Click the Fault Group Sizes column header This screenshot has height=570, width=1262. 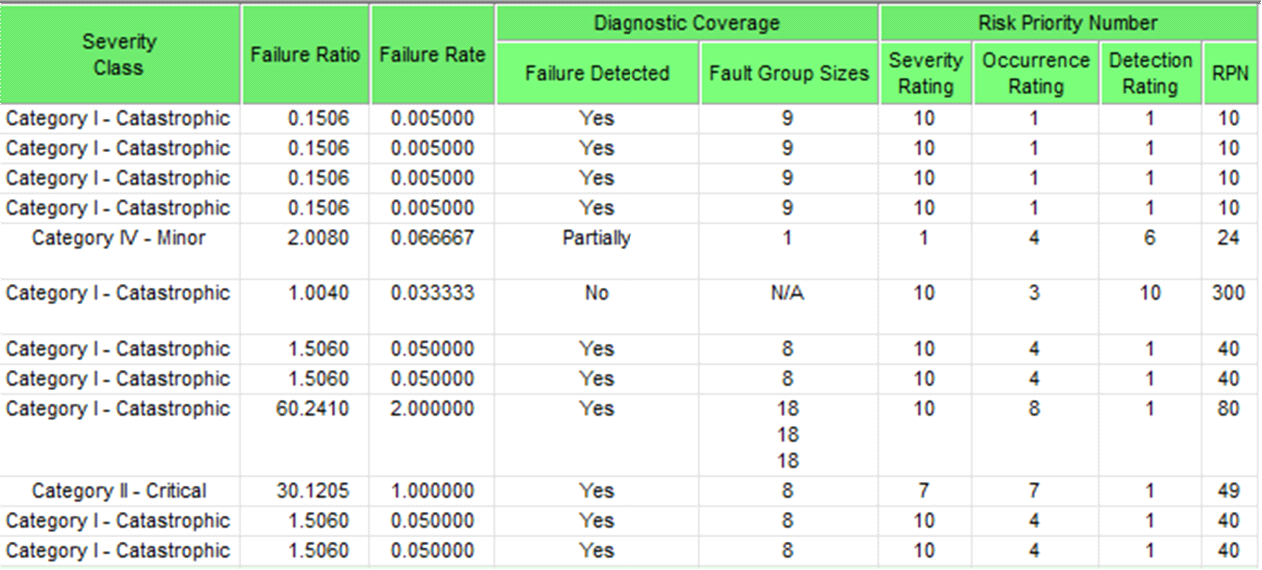click(x=789, y=73)
